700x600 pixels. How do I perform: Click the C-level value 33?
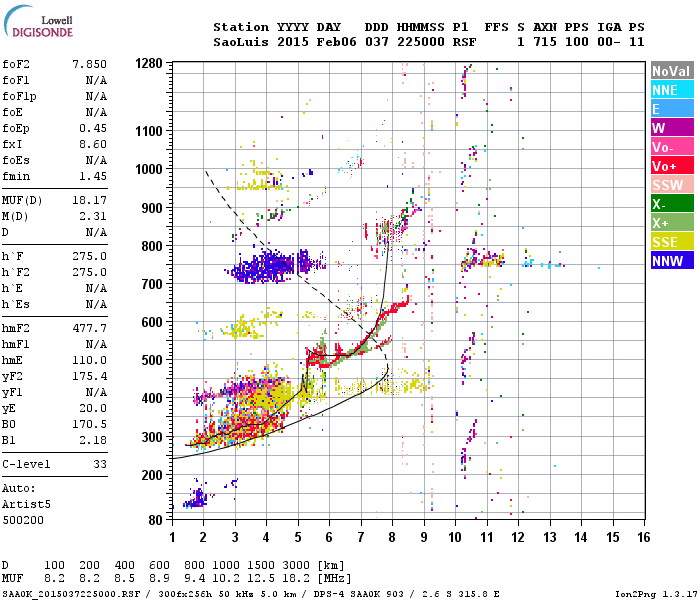click(100, 464)
